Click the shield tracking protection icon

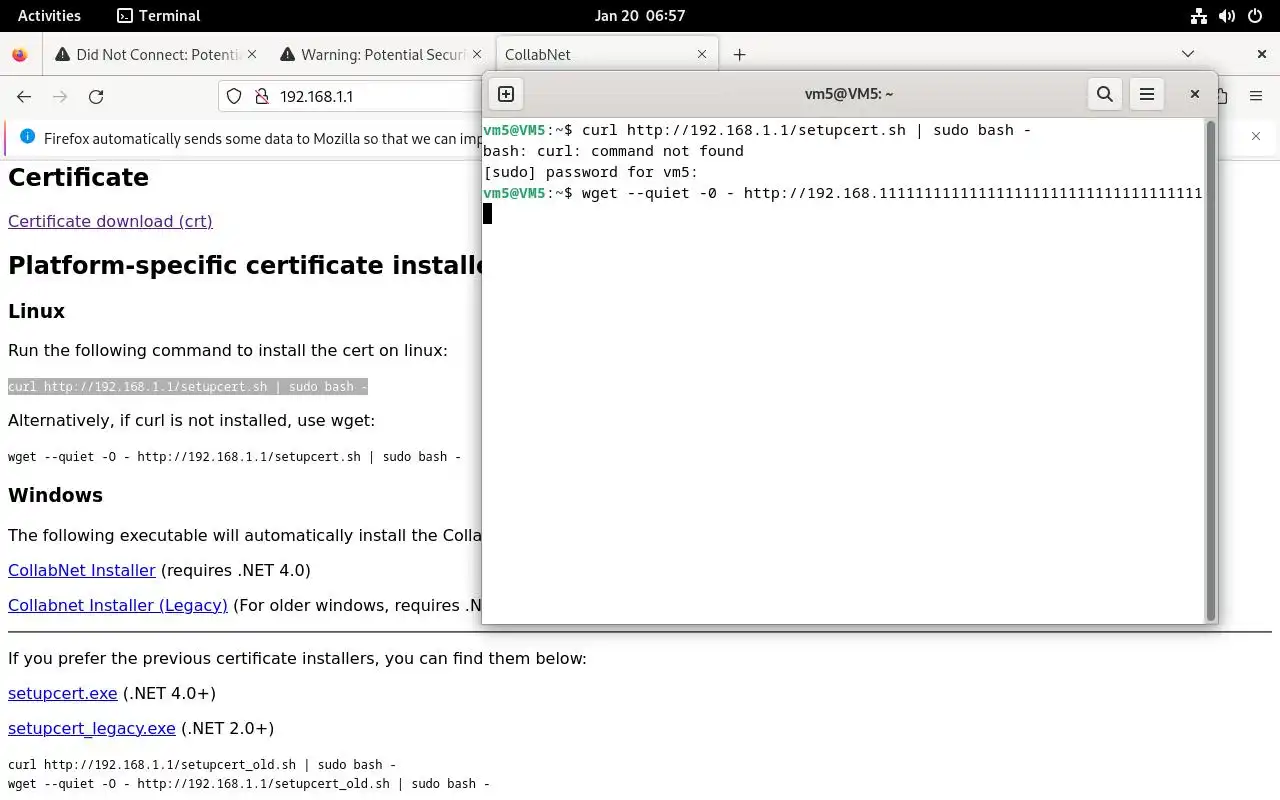tap(234, 96)
